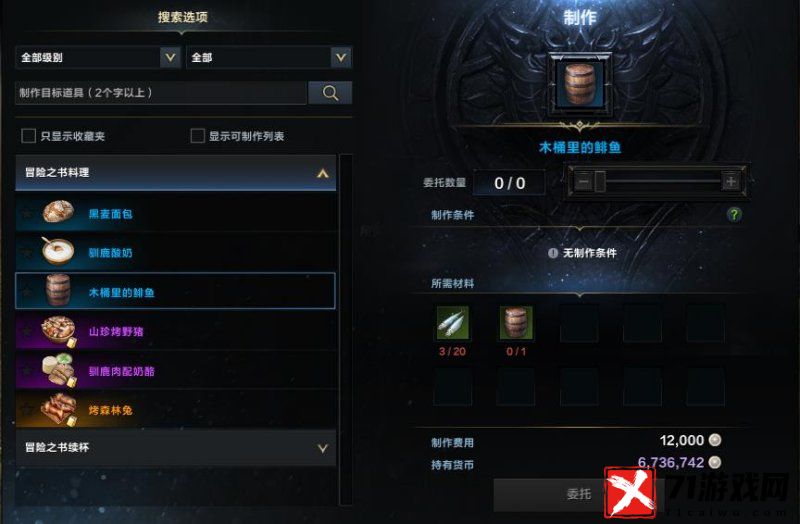Click the green question mark help icon

pyautogui.click(x=734, y=214)
